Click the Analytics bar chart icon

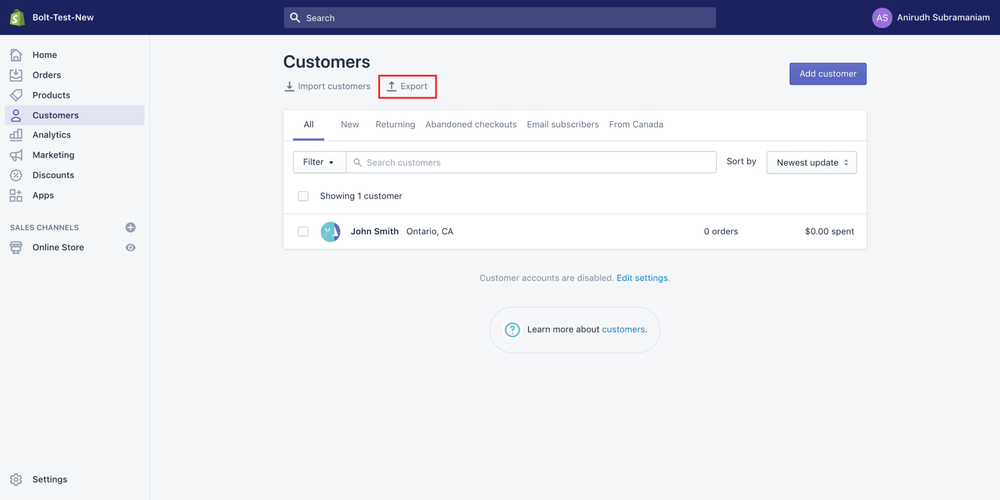(16, 135)
